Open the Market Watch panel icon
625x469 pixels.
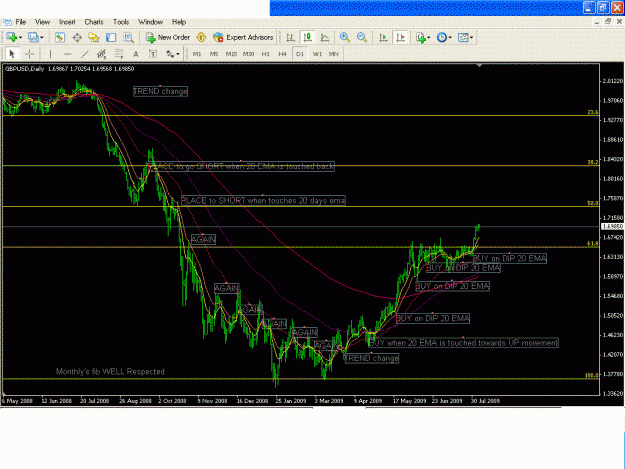point(60,37)
